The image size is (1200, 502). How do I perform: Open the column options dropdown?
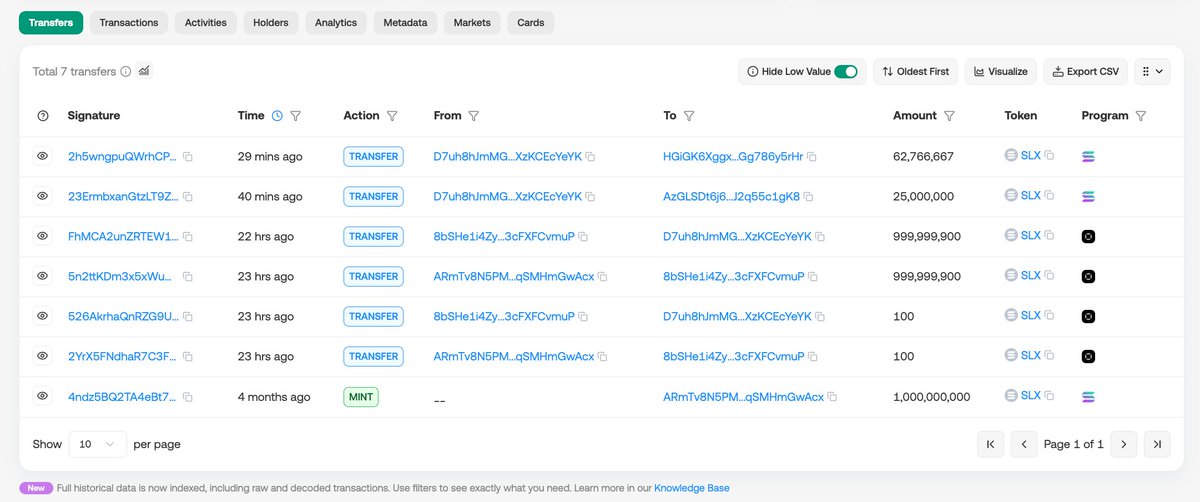1153,72
